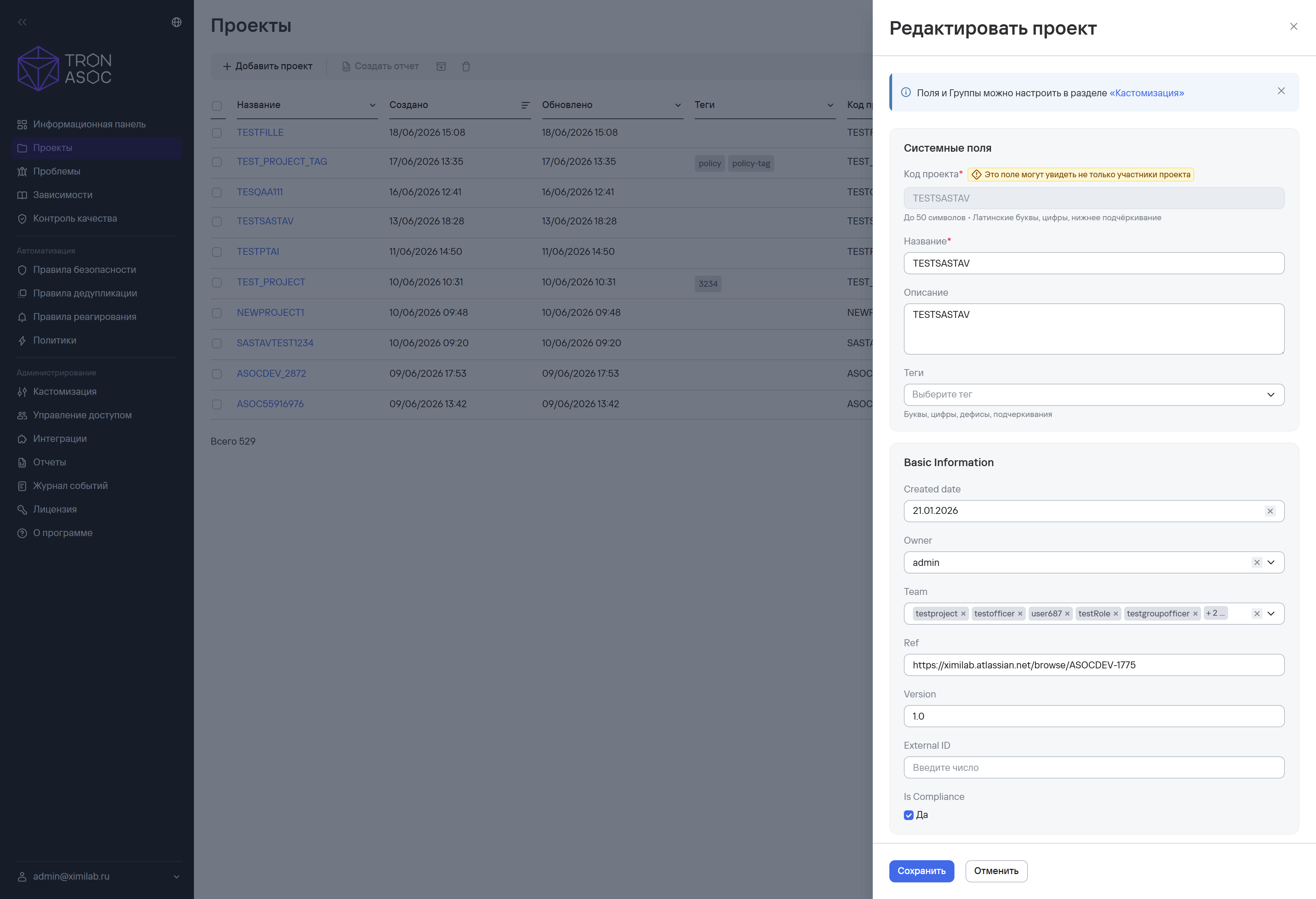Remove testproject from Team
Viewport: 1316px width, 899px height.
coord(963,614)
